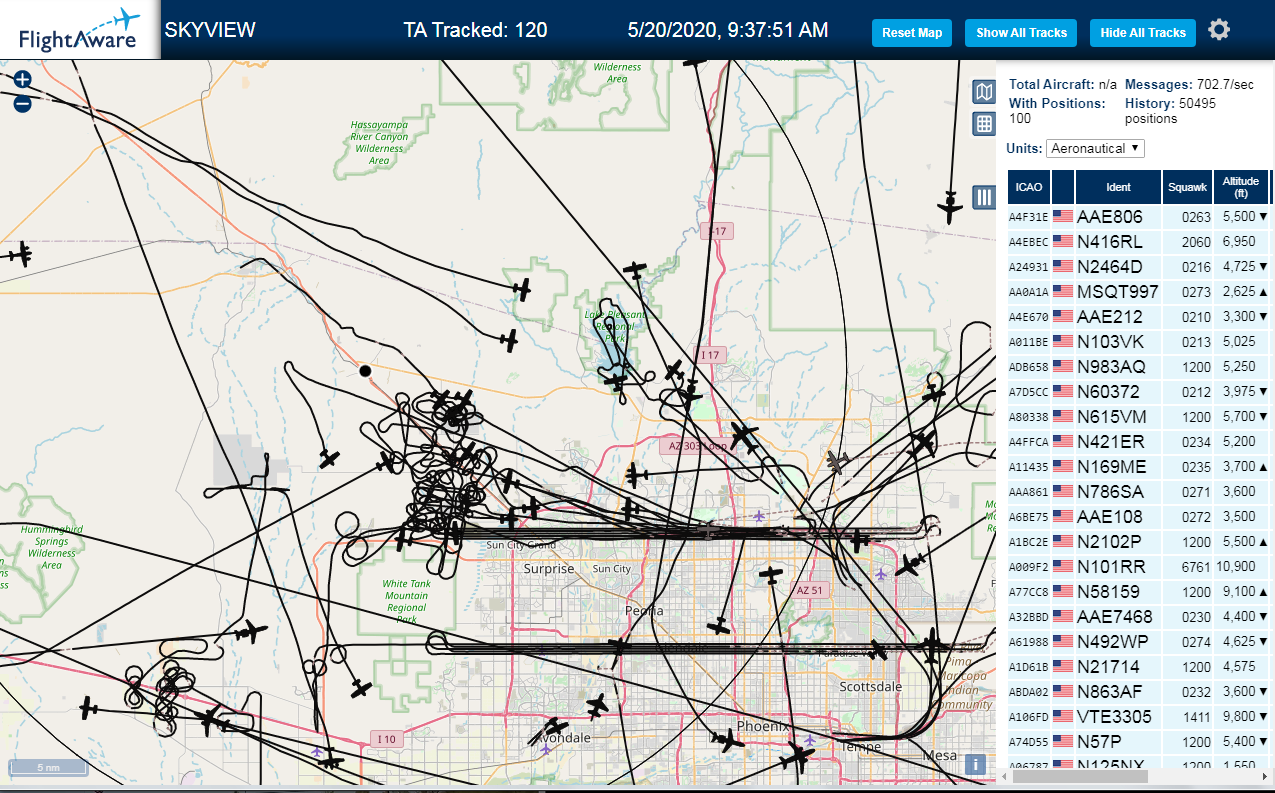Viewport: 1275px width, 793px height.
Task: Click the TA Tracked: 120 counter
Action: click(x=475, y=30)
